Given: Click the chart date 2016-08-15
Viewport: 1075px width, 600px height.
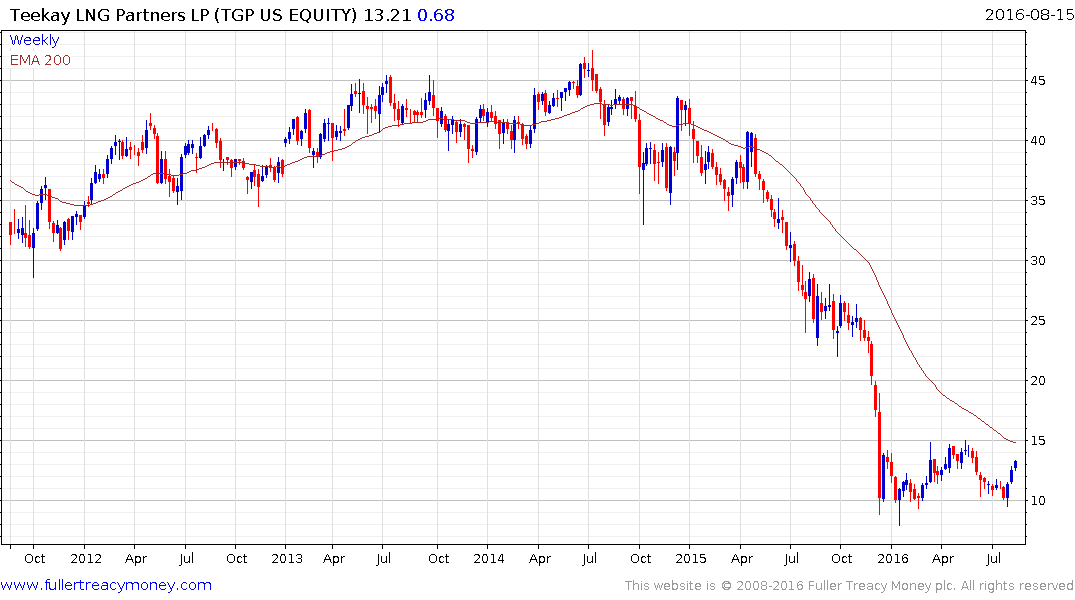Looking at the screenshot, I should point(1029,14).
